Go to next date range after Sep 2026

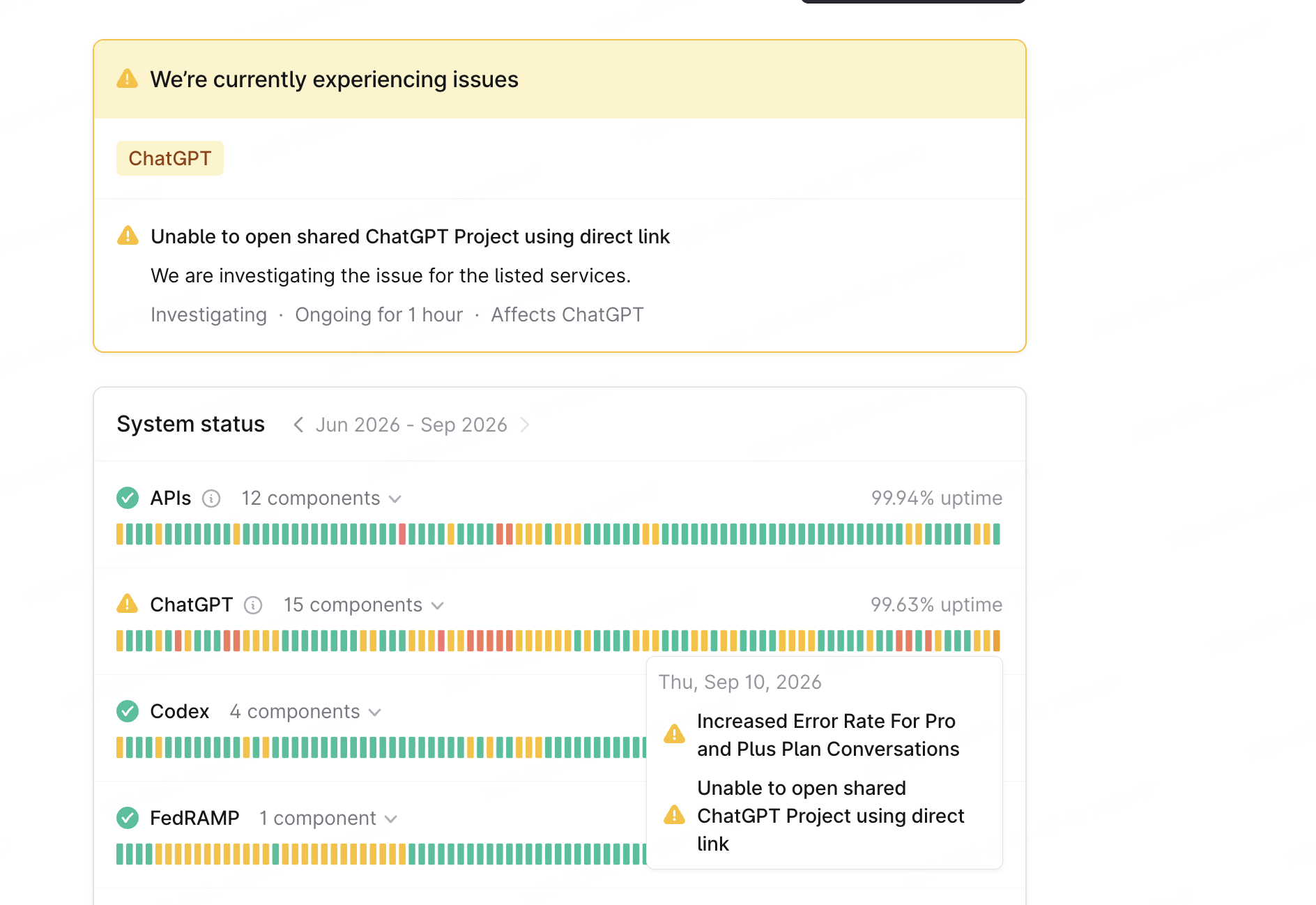coord(525,425)
